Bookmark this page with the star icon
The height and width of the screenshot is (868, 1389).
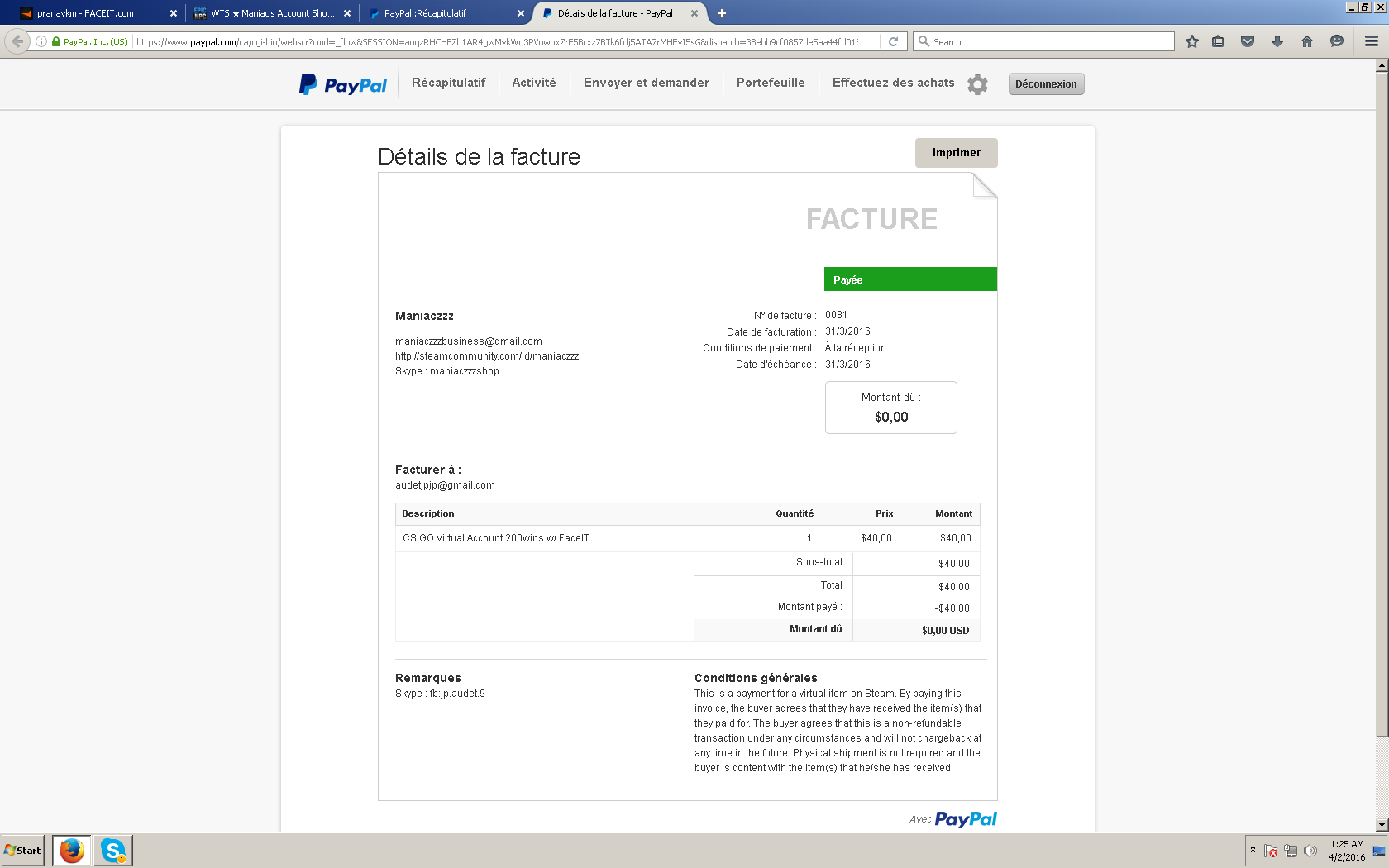(1191, 41)
